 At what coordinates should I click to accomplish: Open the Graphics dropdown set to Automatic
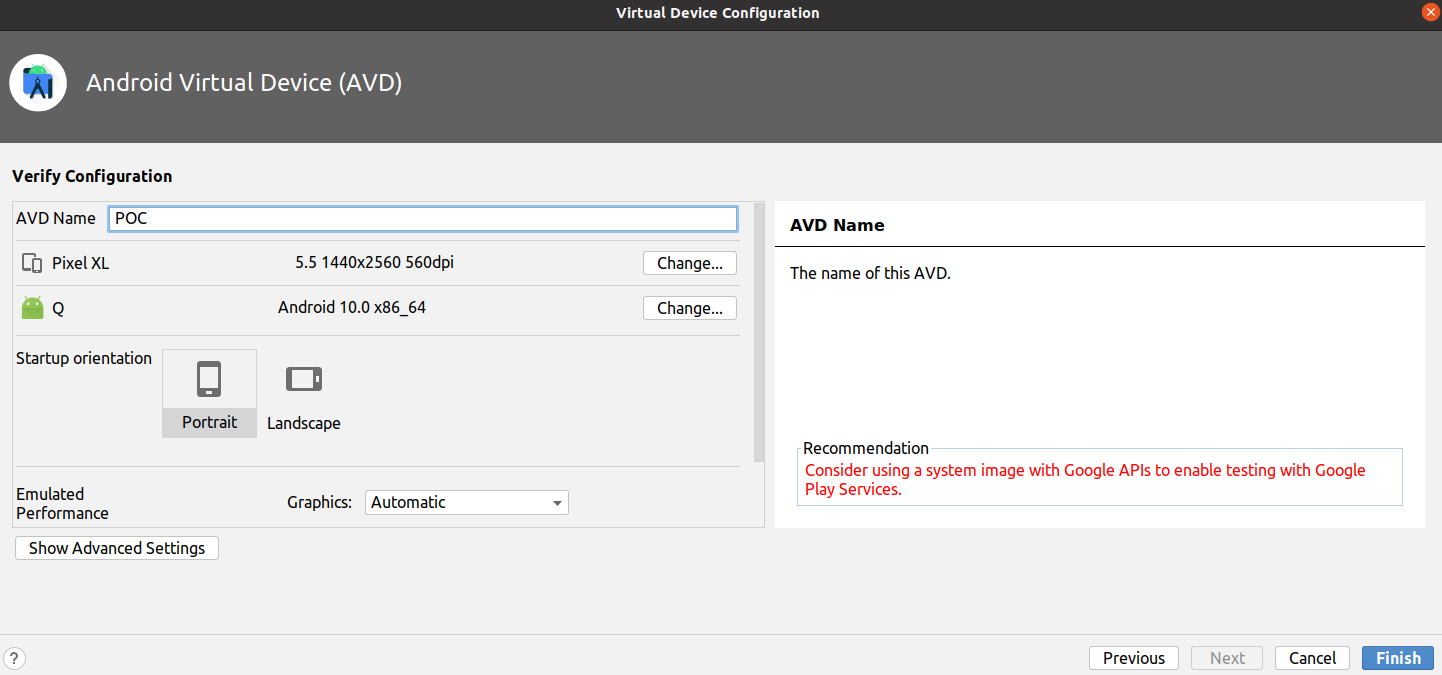click(x=467, y=503)
